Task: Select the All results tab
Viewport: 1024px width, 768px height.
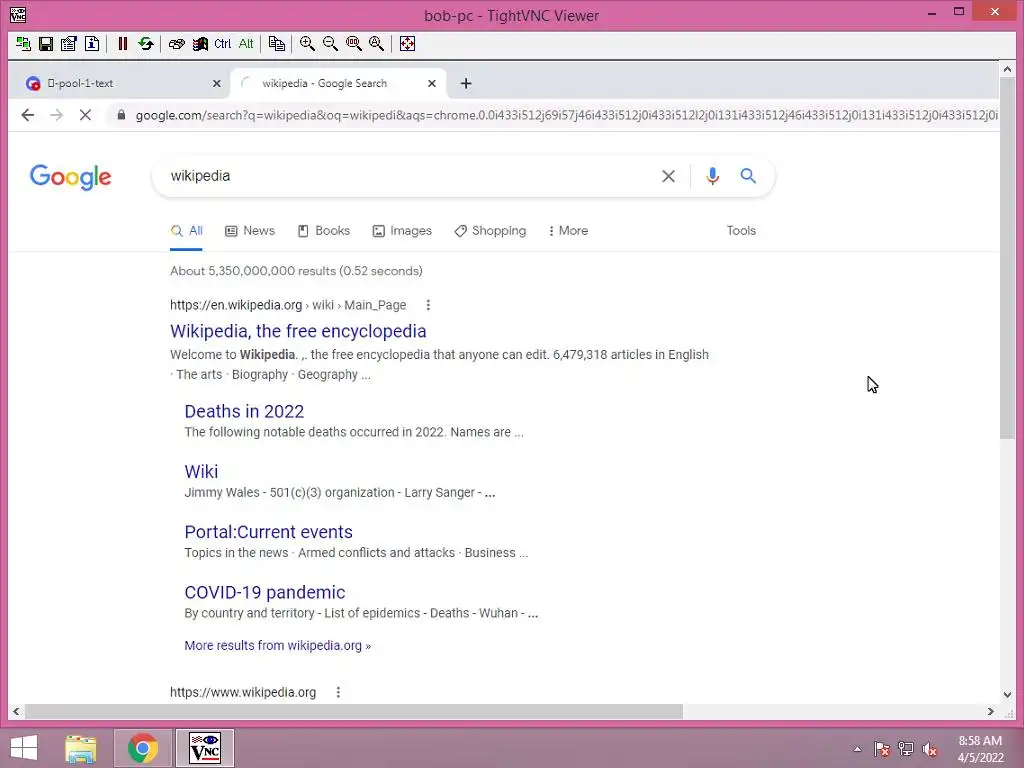Action: pyautogui.click(x=186, y=231)
